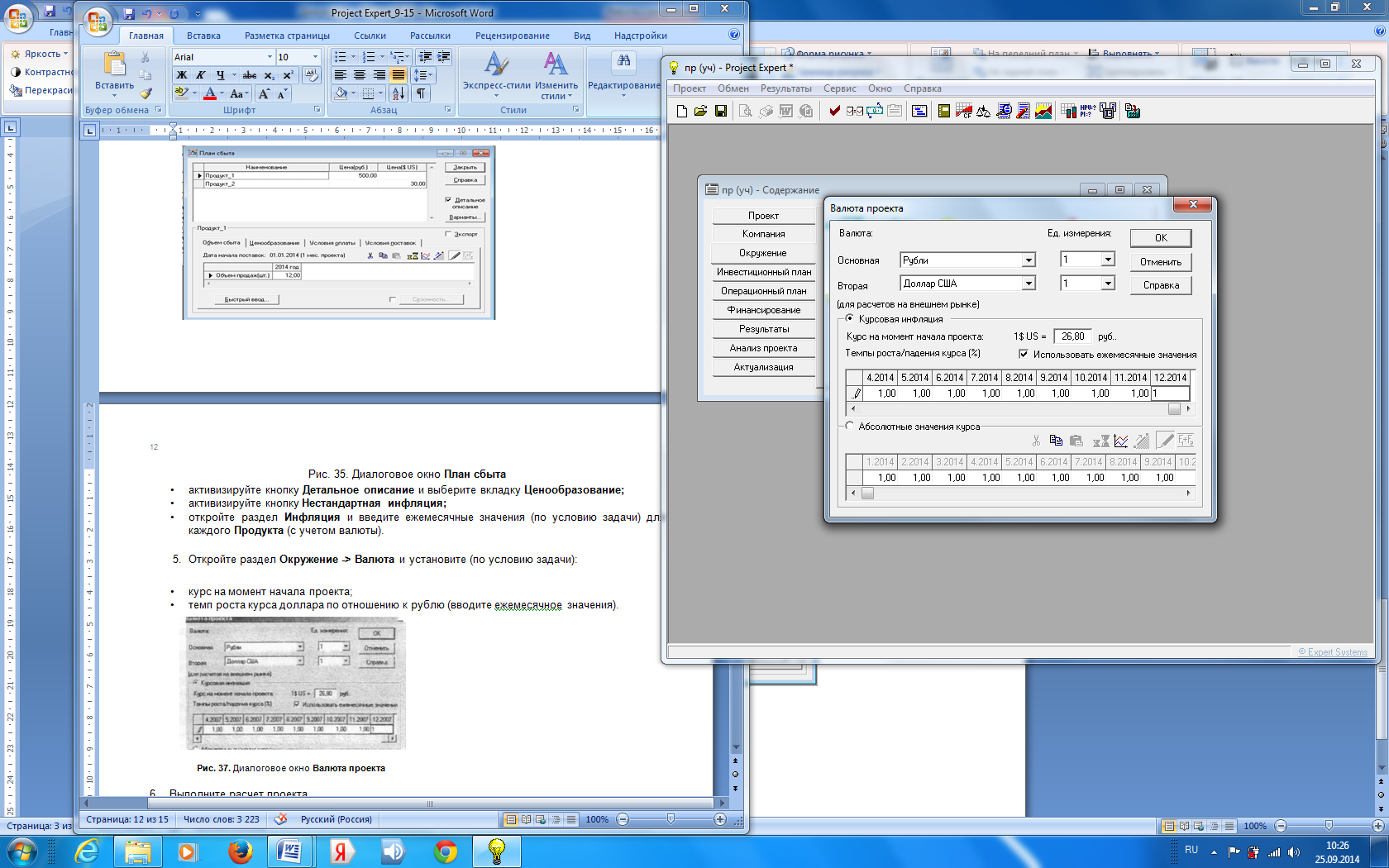The width and height of the screenshot is (1389, 868).
Task: Open Yandex browser from the taskbar
Action: coord(341,851)
